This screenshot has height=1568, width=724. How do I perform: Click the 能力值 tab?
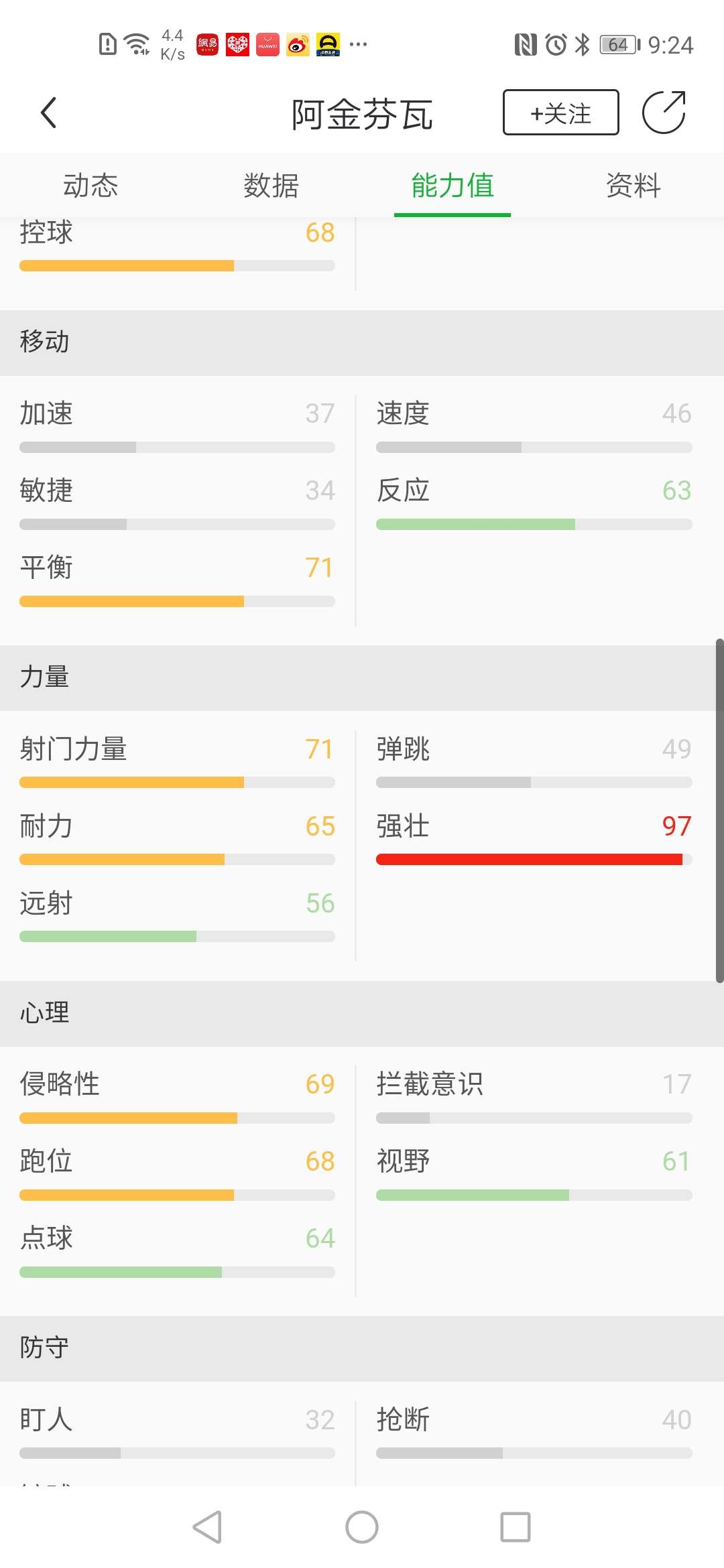coord(452,186)
